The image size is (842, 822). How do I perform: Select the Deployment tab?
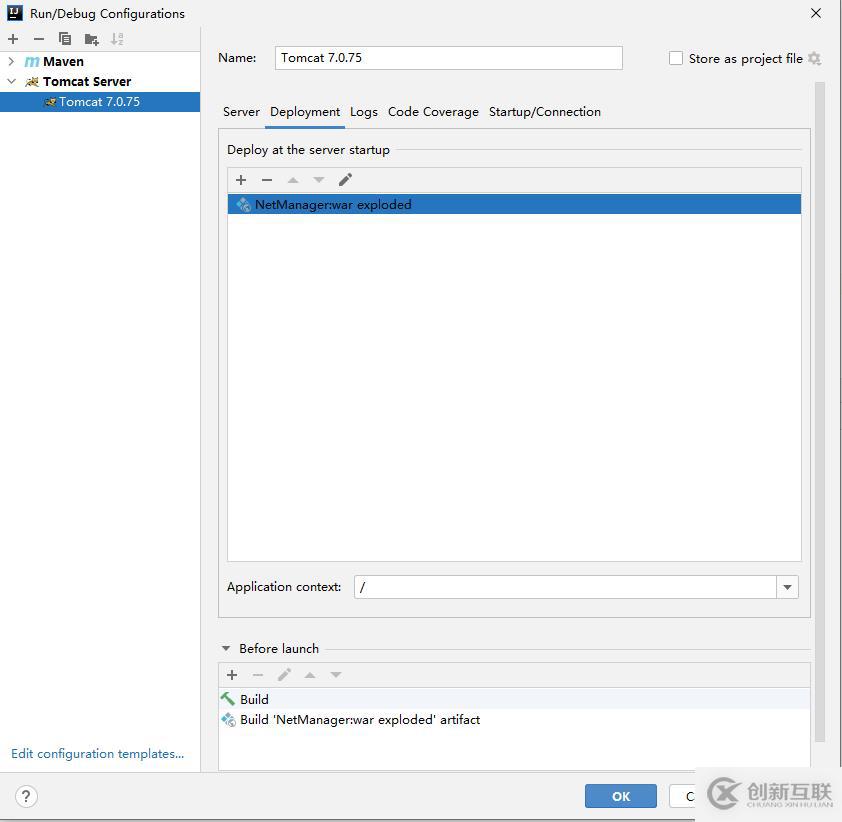click(305, 112)
